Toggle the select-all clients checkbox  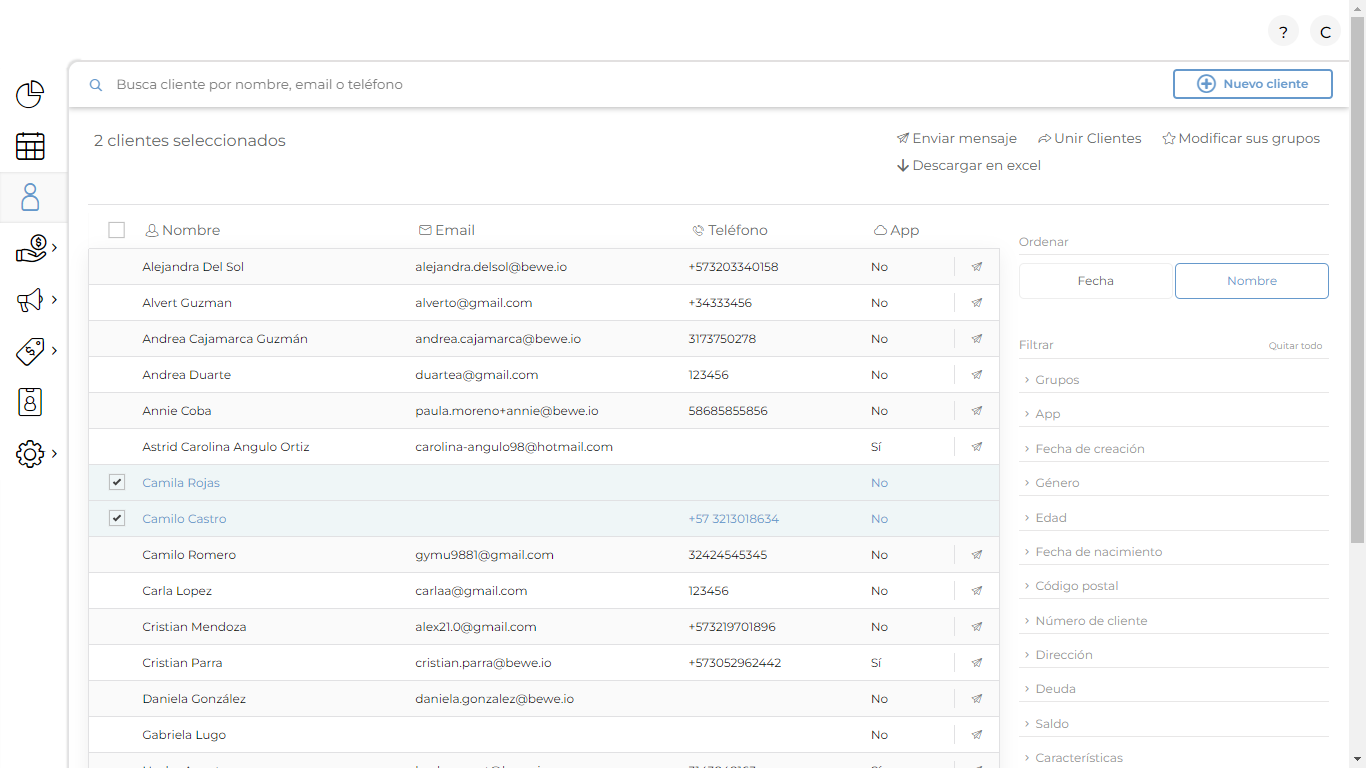coord(116,230)
